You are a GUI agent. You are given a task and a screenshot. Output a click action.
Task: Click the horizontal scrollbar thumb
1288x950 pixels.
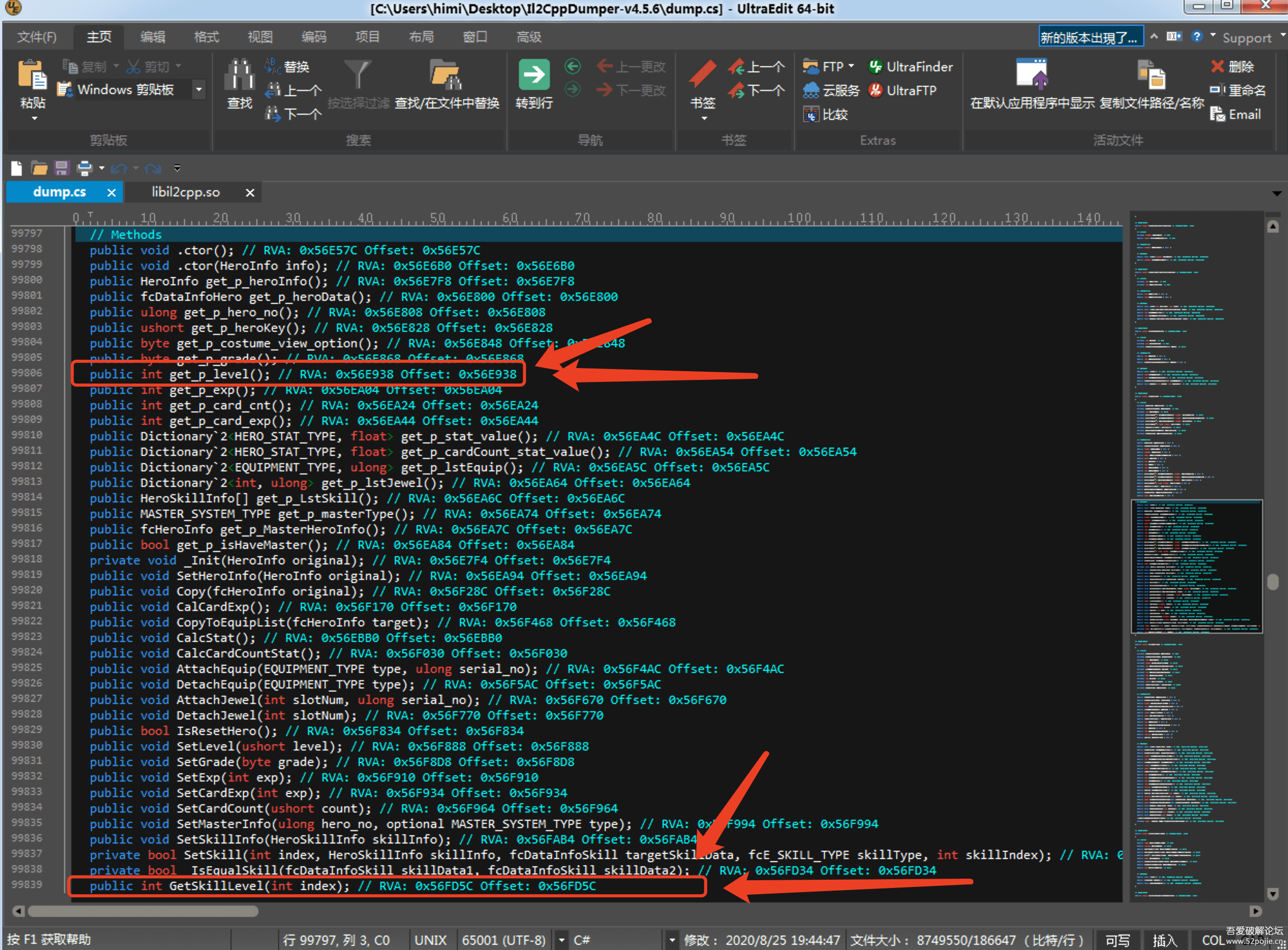coord(143,911)
